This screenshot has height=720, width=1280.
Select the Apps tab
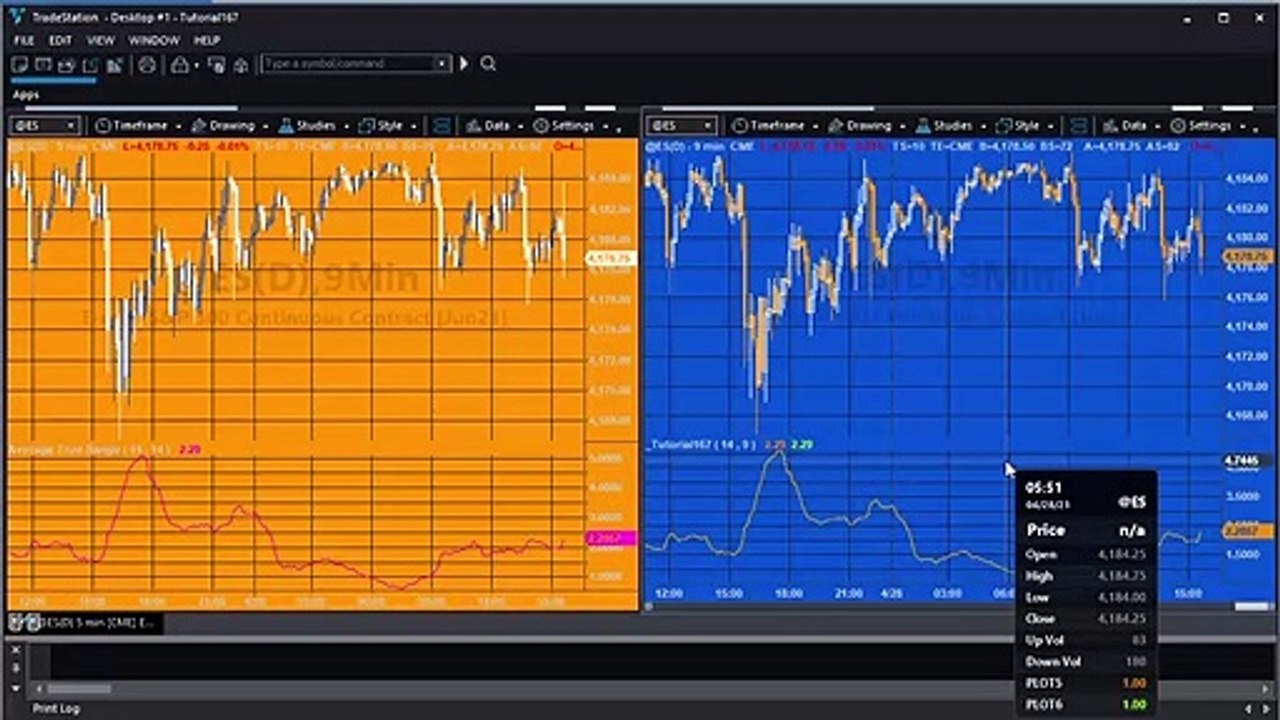(26, 95)
